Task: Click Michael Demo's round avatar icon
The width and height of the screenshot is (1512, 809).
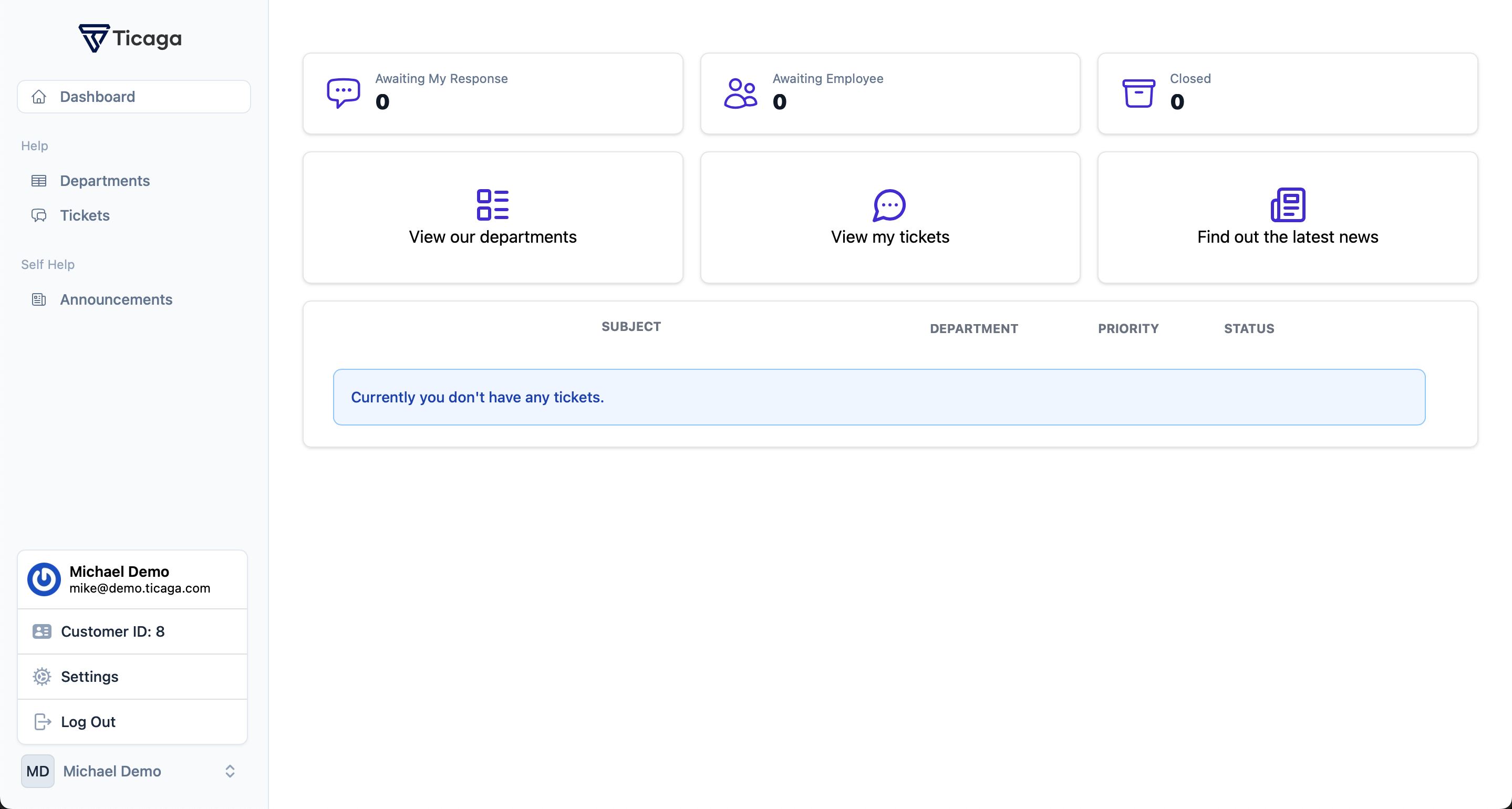Action: coord(44,579)
